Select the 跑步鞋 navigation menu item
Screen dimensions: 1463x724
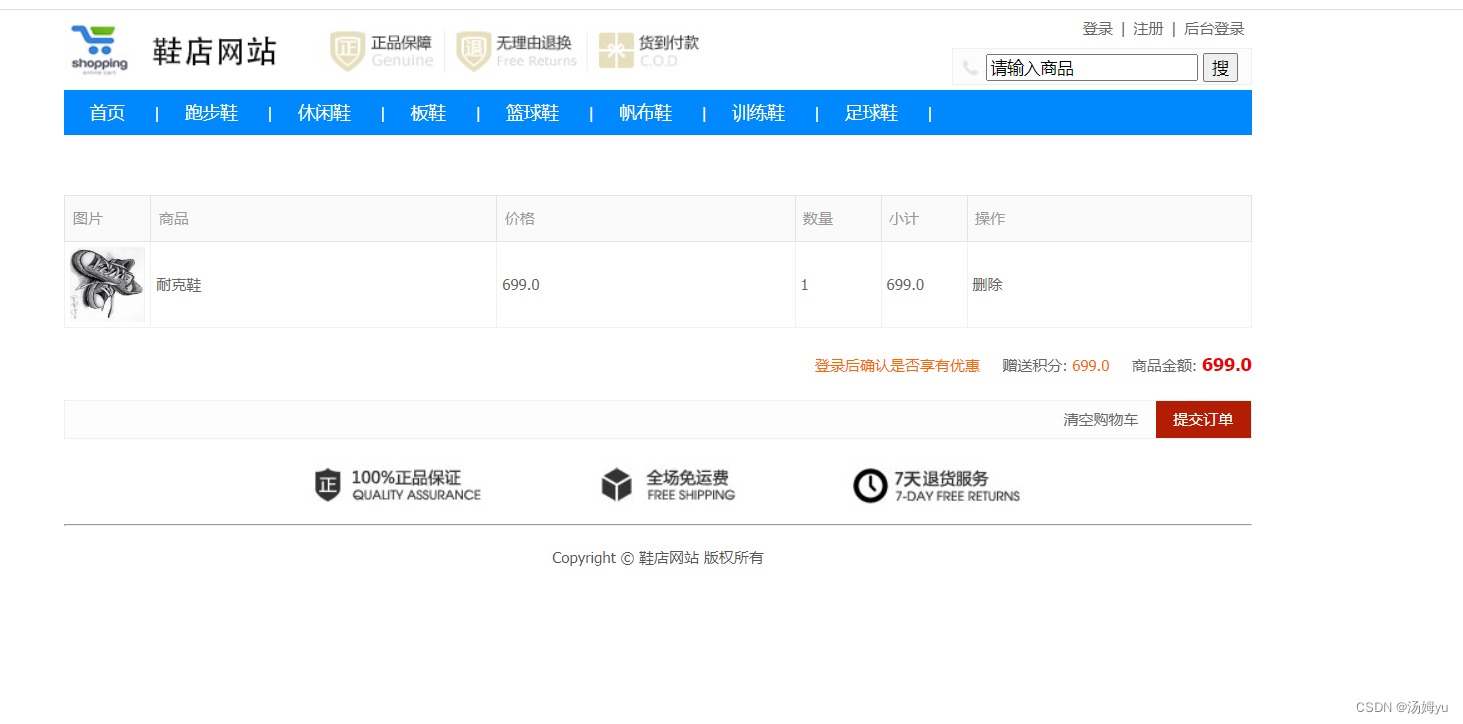212,113
